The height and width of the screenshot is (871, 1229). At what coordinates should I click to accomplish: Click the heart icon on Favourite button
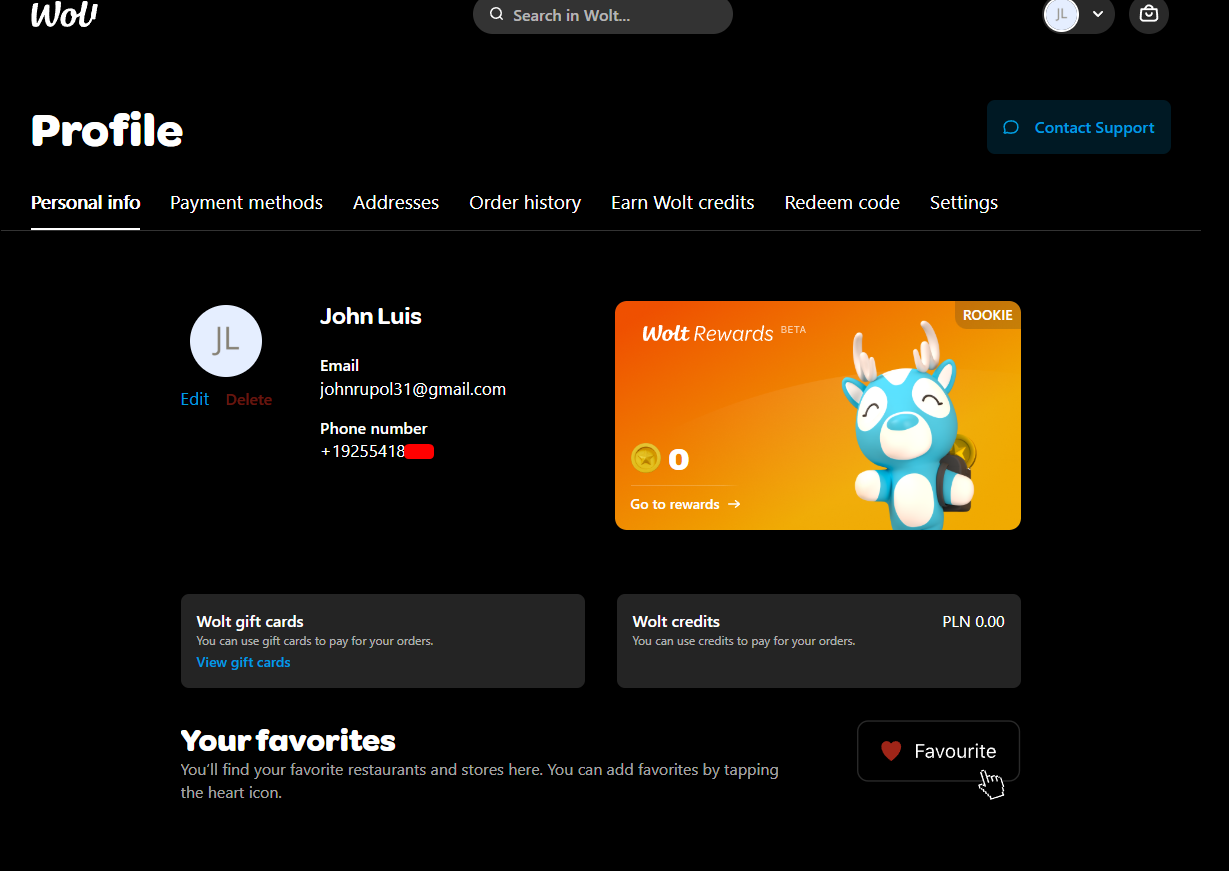pyautogui.click(x=891, y=751)
